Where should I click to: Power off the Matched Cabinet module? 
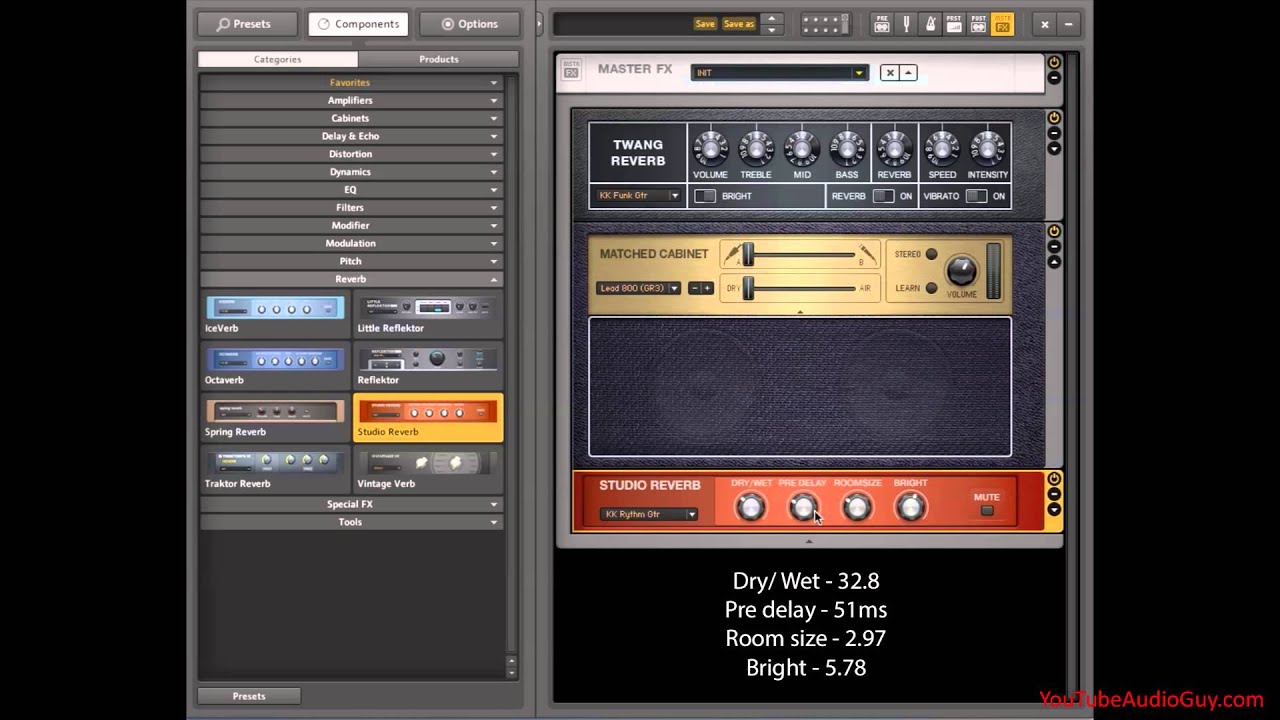(1054, 231)
